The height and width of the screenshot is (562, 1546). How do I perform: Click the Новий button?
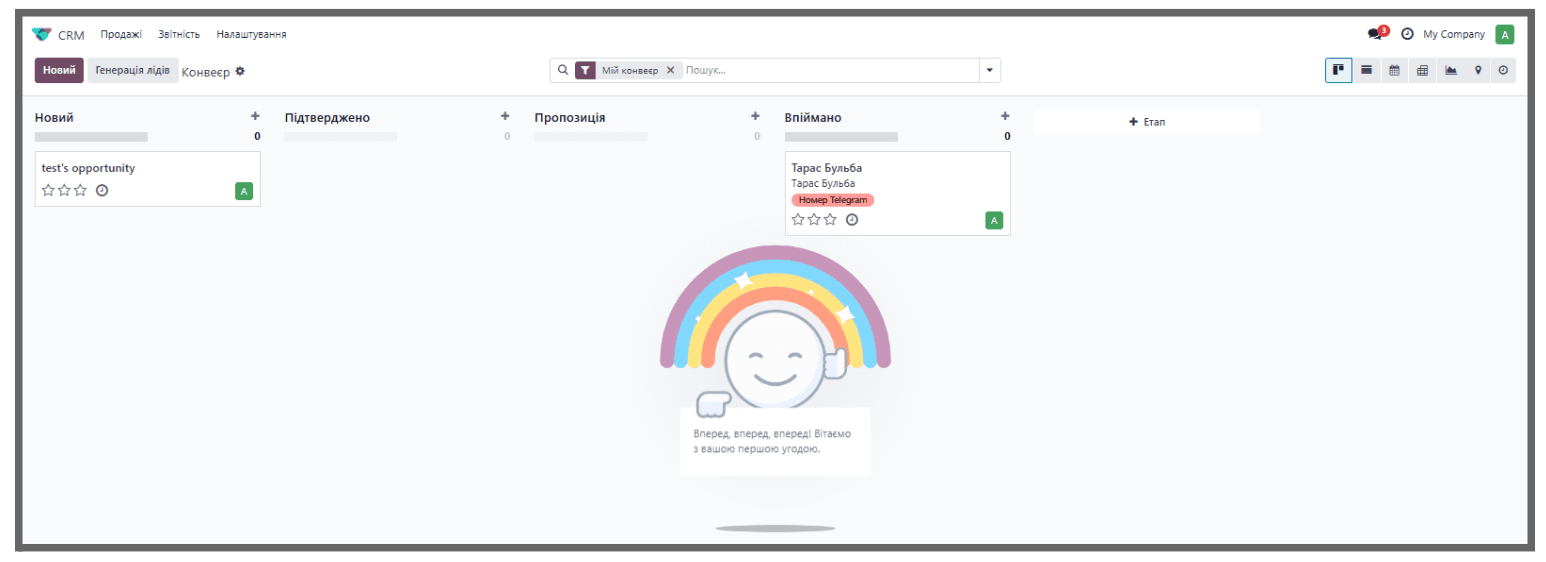[x=59, y=70]
